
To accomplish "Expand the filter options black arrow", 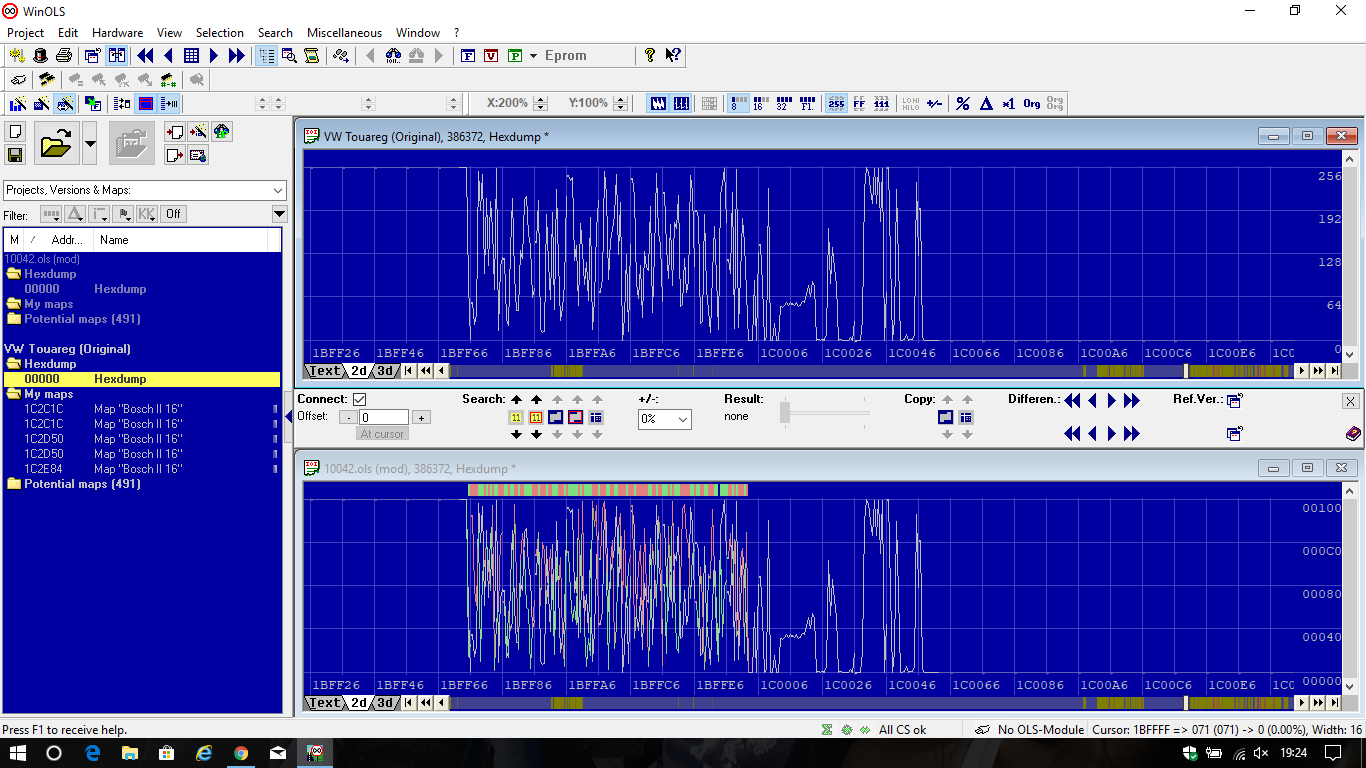I will point(279,214).
